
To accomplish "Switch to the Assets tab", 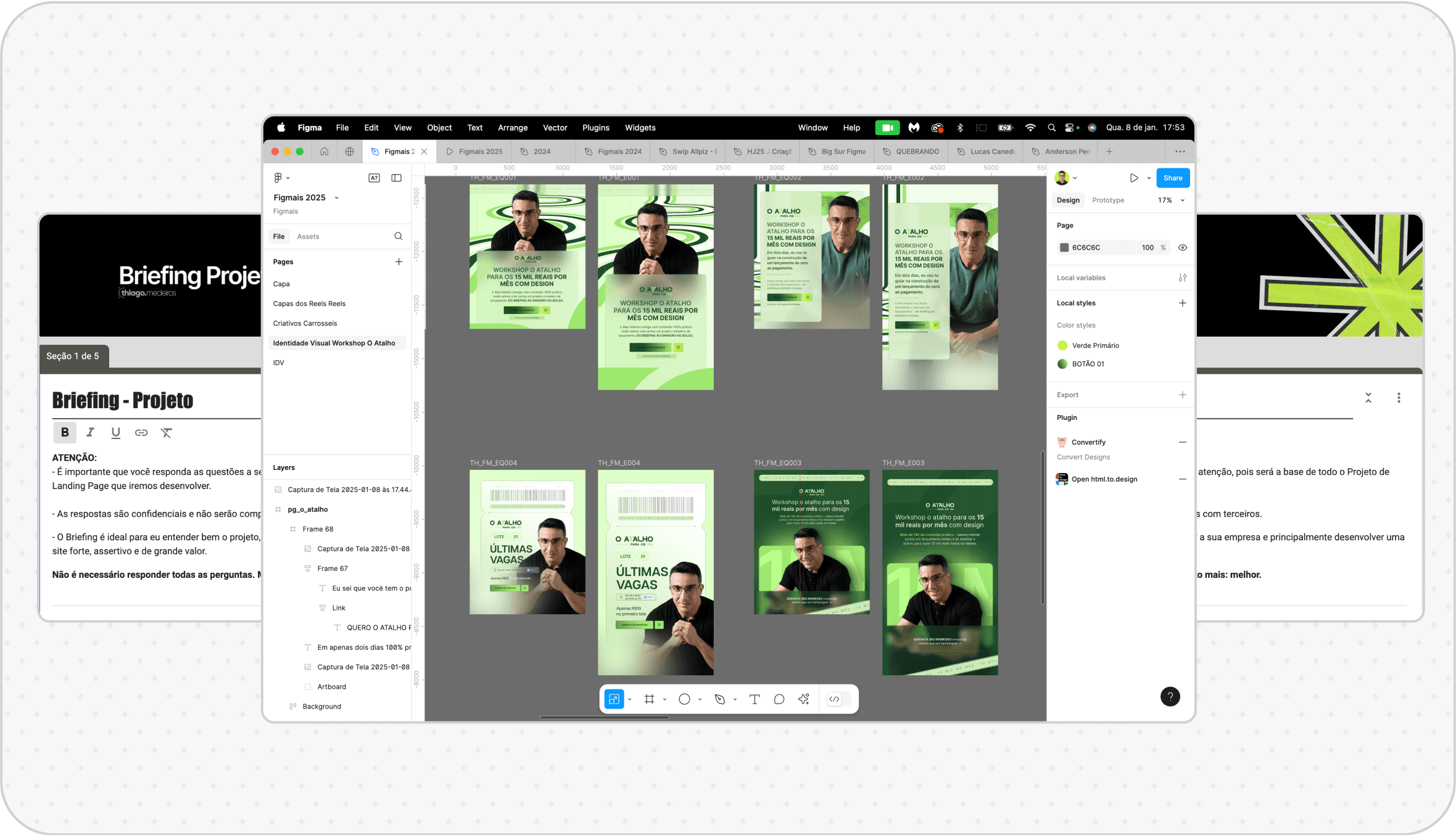I will coord(308,236).
